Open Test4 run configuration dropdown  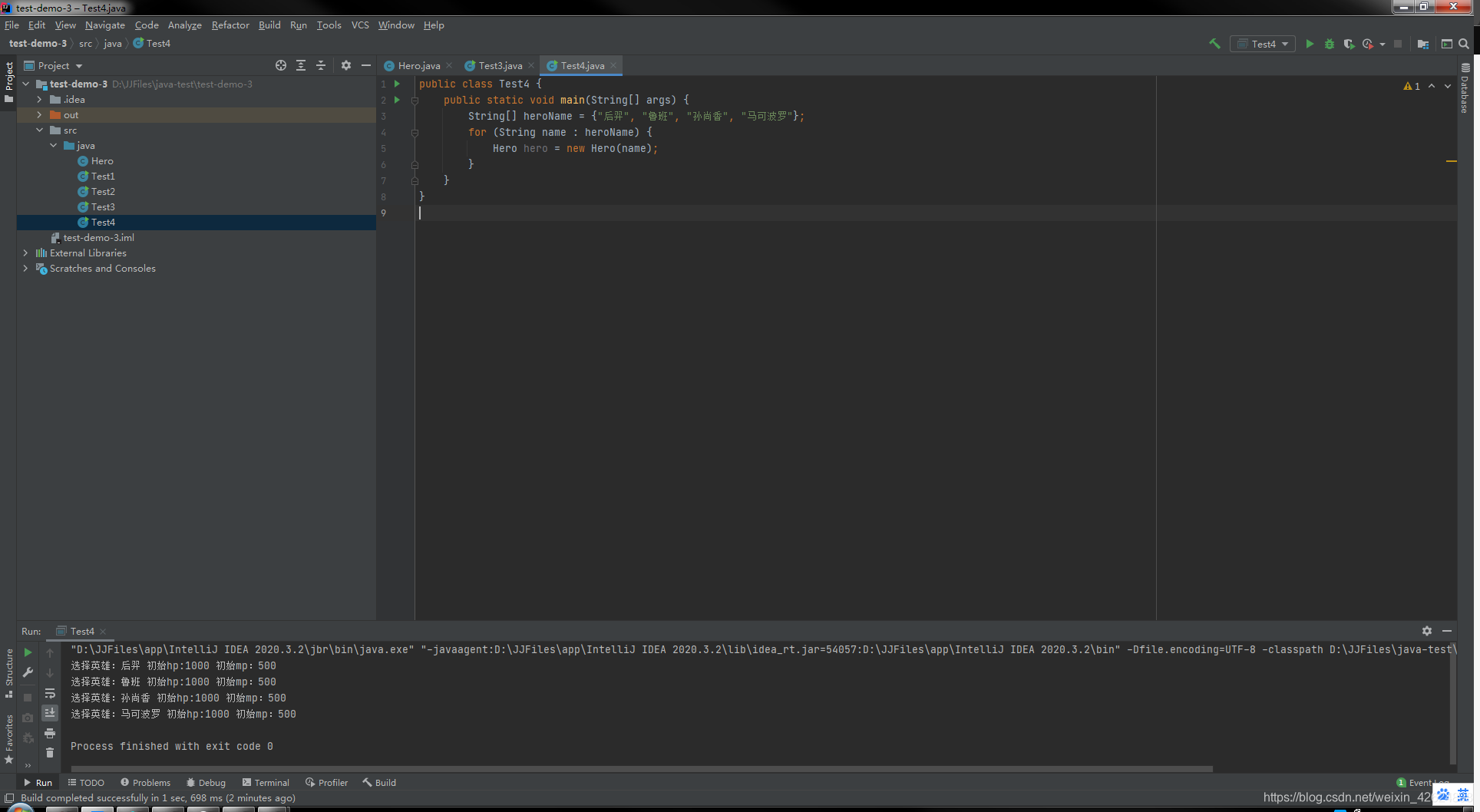coord(1263,44)
